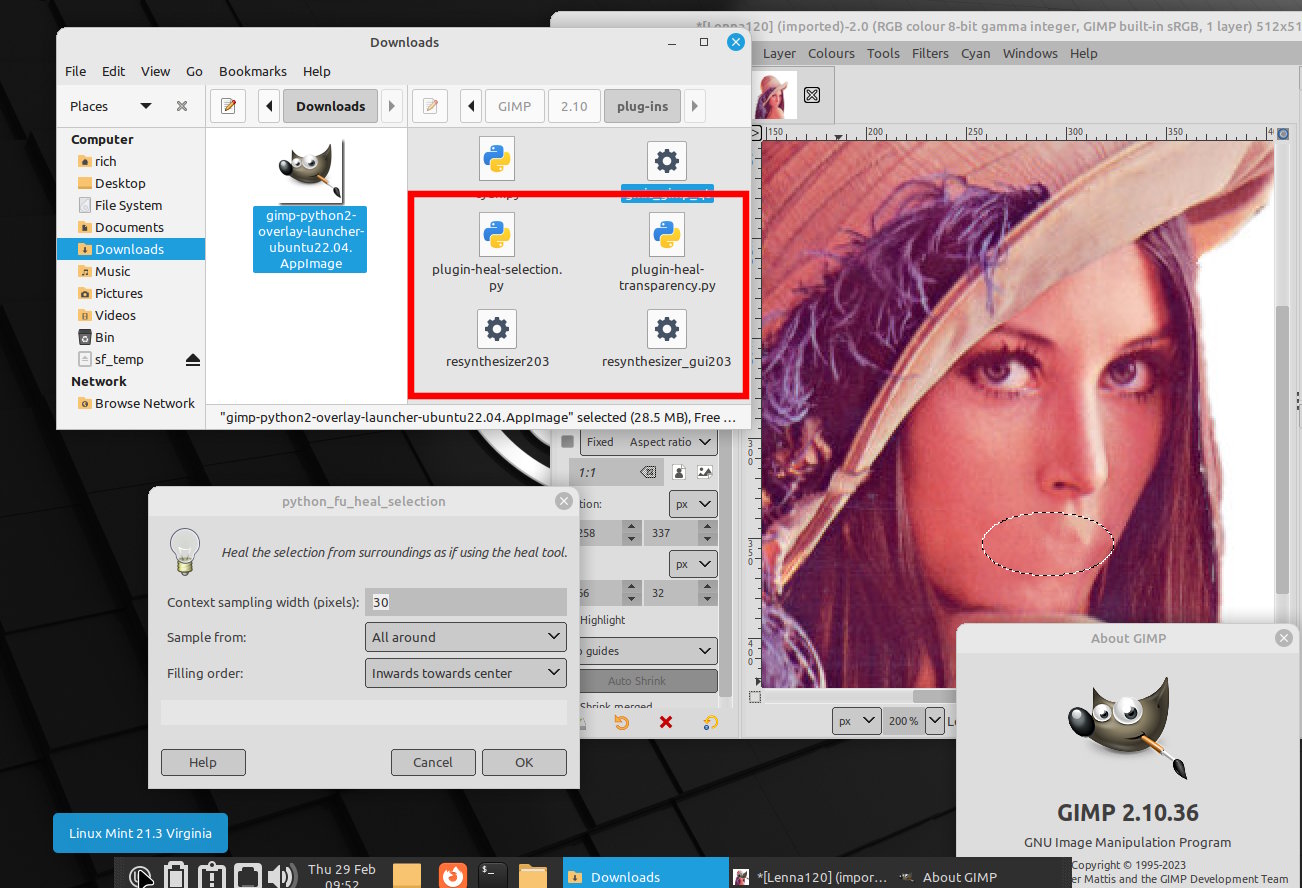Click the red delete tool preset icon
1302x888 pixels.
point(666,722)
